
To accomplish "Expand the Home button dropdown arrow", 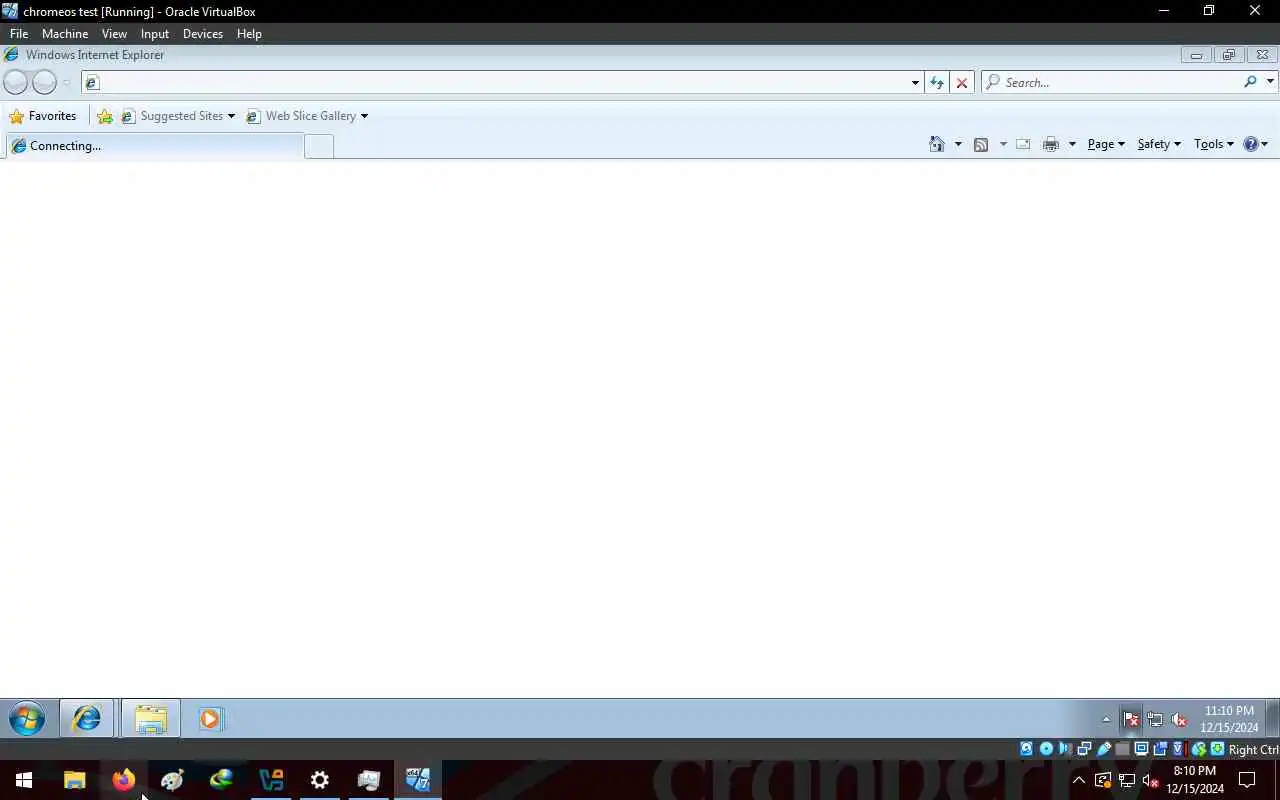I will 958,144.
